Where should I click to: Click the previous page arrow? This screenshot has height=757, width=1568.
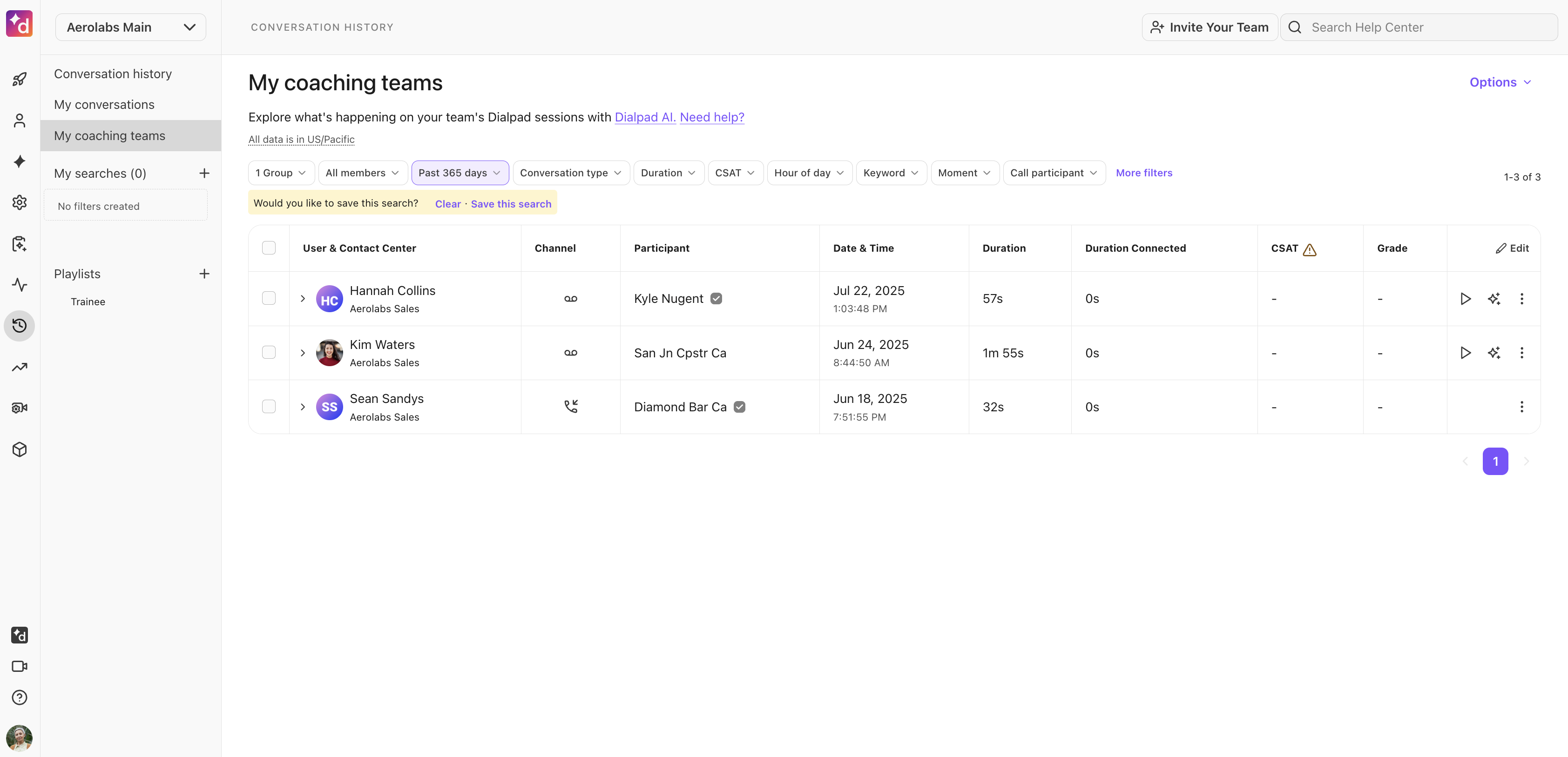point(1465,461)
